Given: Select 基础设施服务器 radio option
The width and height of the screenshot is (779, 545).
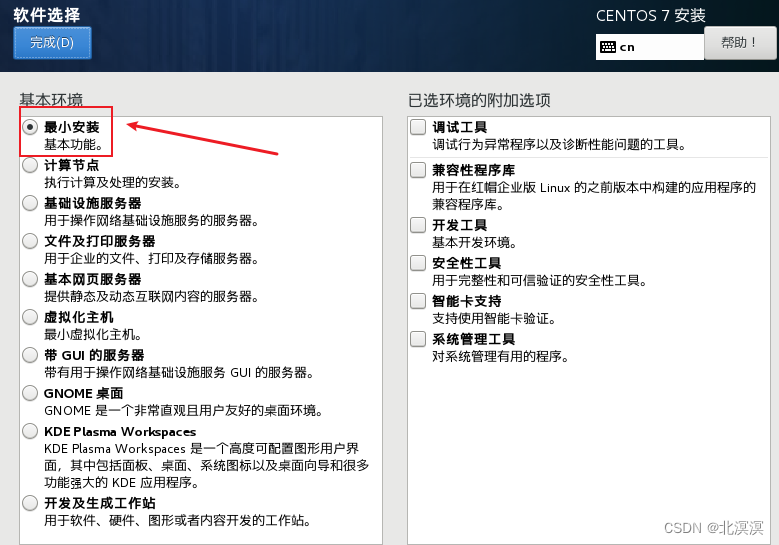Looking at the screenshot, I should point(30,203).
